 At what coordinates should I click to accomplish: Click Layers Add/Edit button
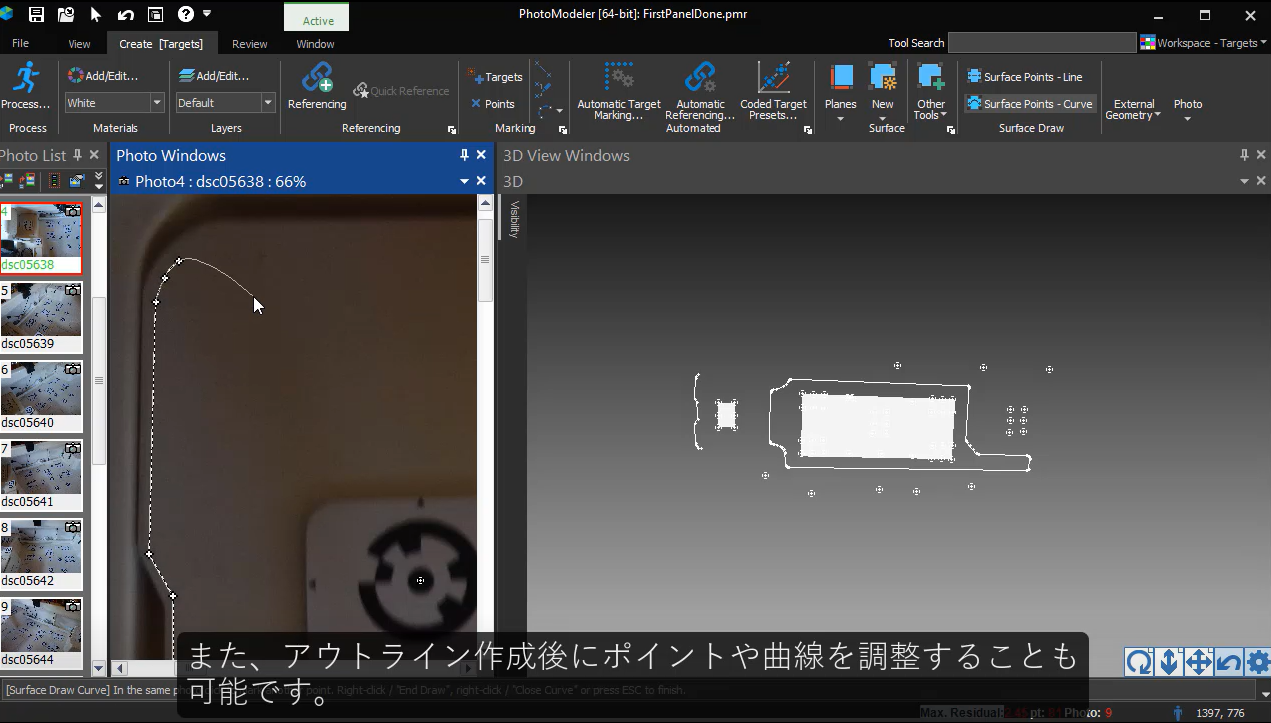click(x=214, y=76)
